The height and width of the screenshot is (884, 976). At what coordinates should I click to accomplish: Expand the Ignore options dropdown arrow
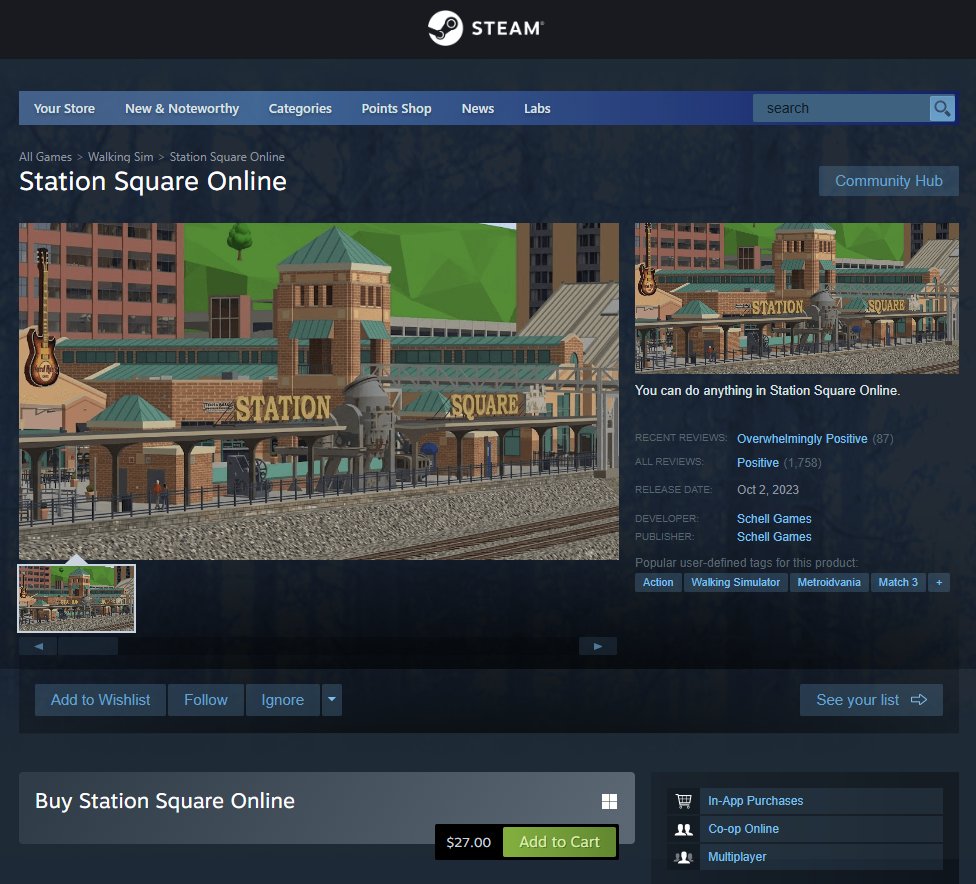(332, 700)
